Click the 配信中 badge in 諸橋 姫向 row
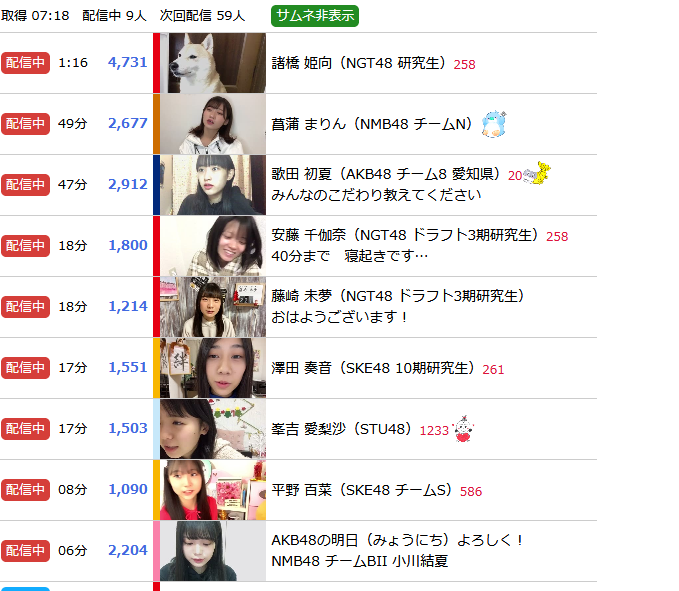 coord(25,63)
